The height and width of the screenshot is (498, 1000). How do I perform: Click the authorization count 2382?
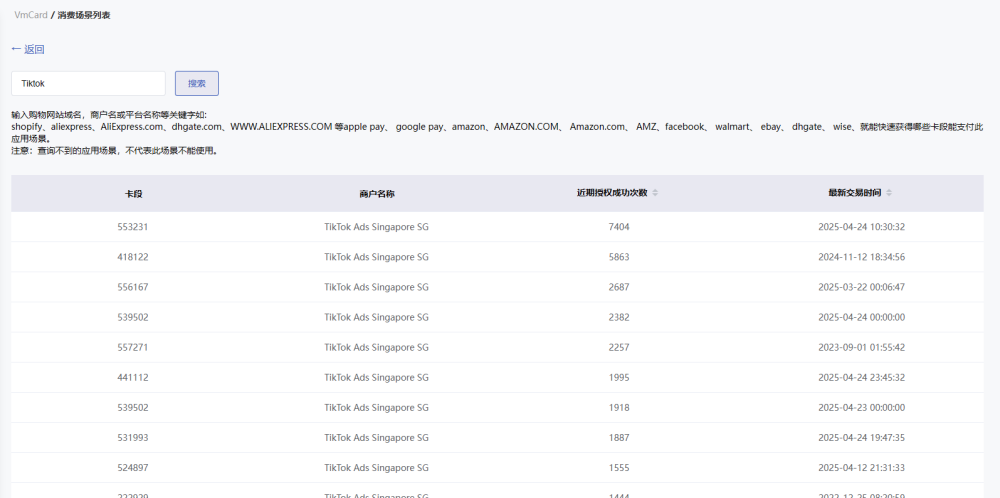click(619, 318)
